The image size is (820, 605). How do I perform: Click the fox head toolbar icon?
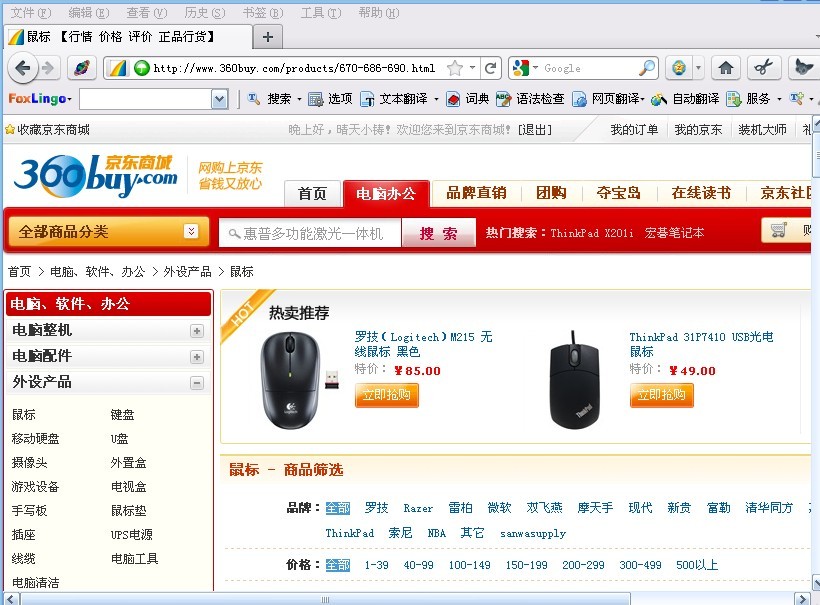coord(803,68)
